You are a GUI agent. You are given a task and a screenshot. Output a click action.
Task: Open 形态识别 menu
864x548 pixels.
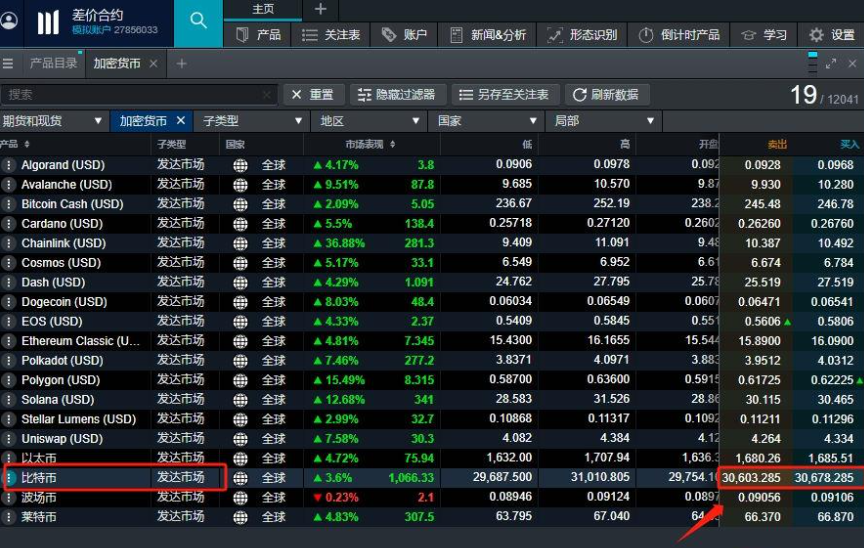pyautogui.click(x=582, y=35)
